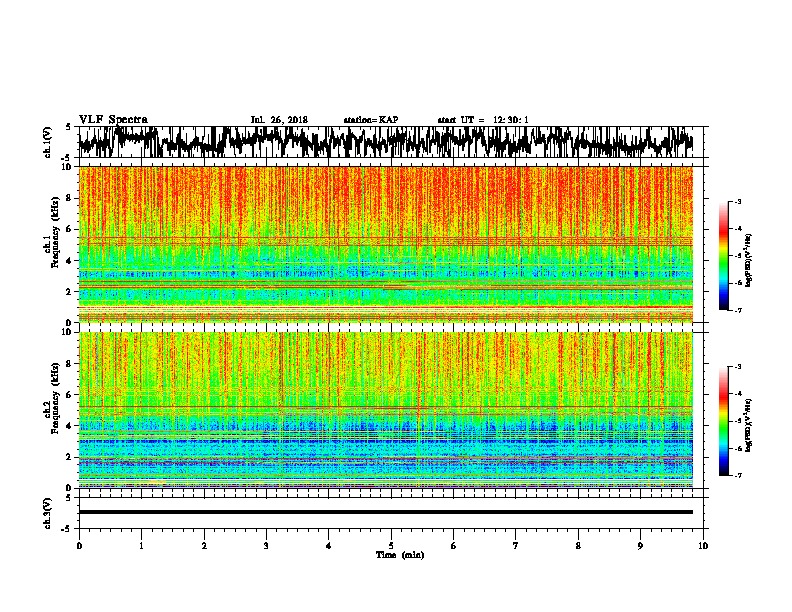Click the ch.3 flat voltage trace line
Viewport: 792px width, 612px height.
coord(385,512)
